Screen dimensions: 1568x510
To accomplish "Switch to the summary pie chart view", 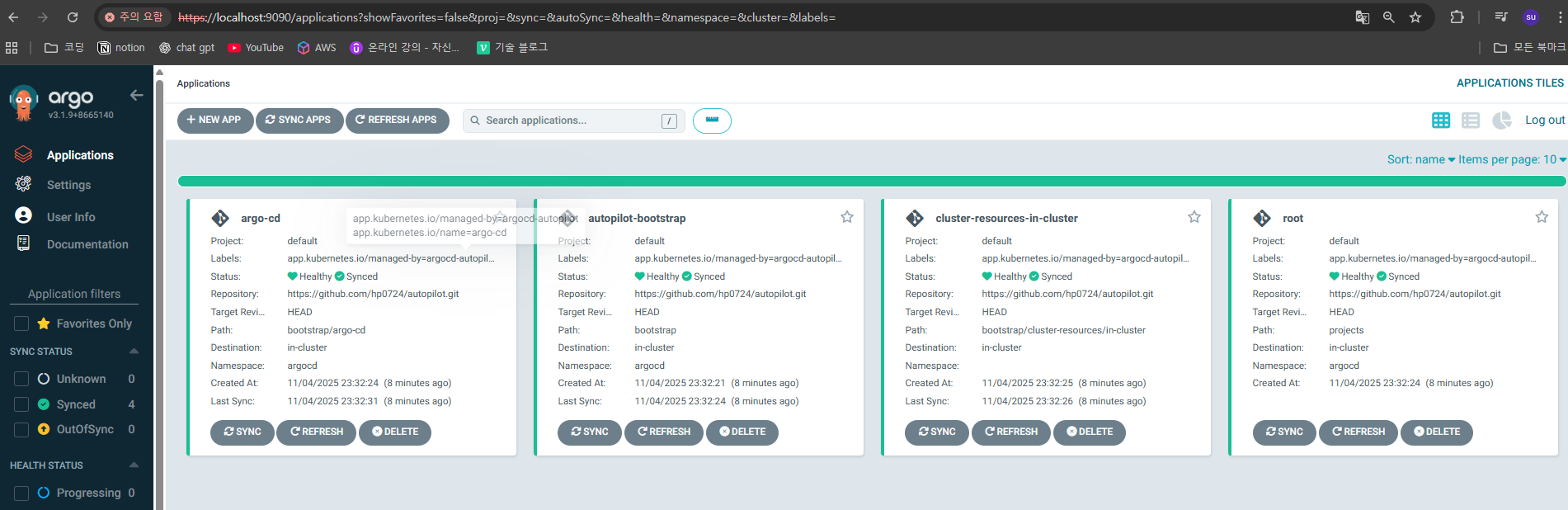I will tap(1502, 120).
